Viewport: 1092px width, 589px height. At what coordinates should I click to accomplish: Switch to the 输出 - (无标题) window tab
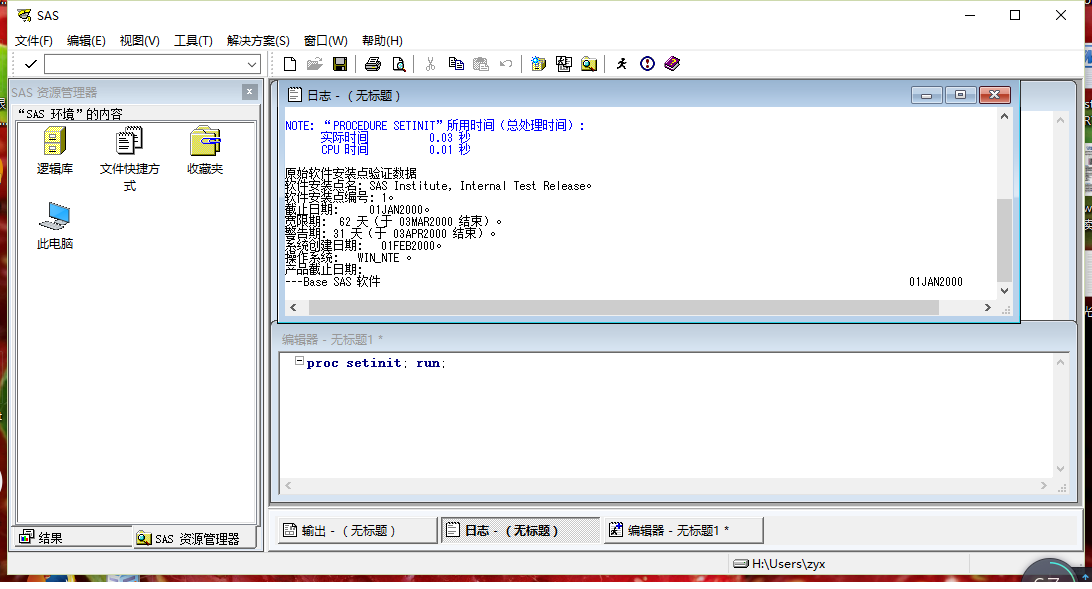click(357, 531)
